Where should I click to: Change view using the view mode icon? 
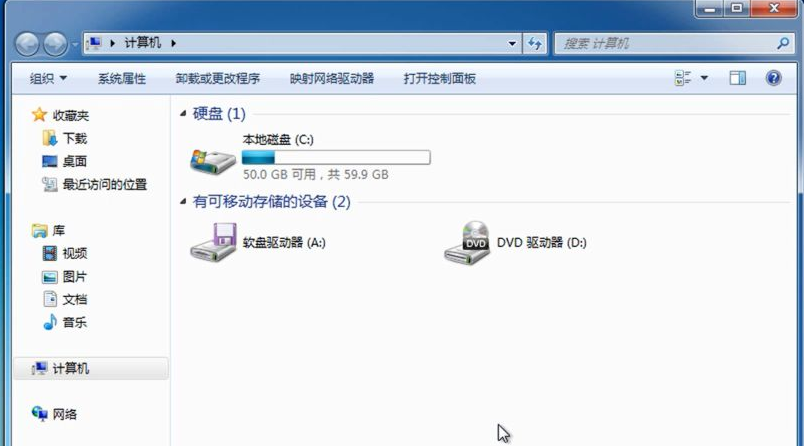coord(683,78)
